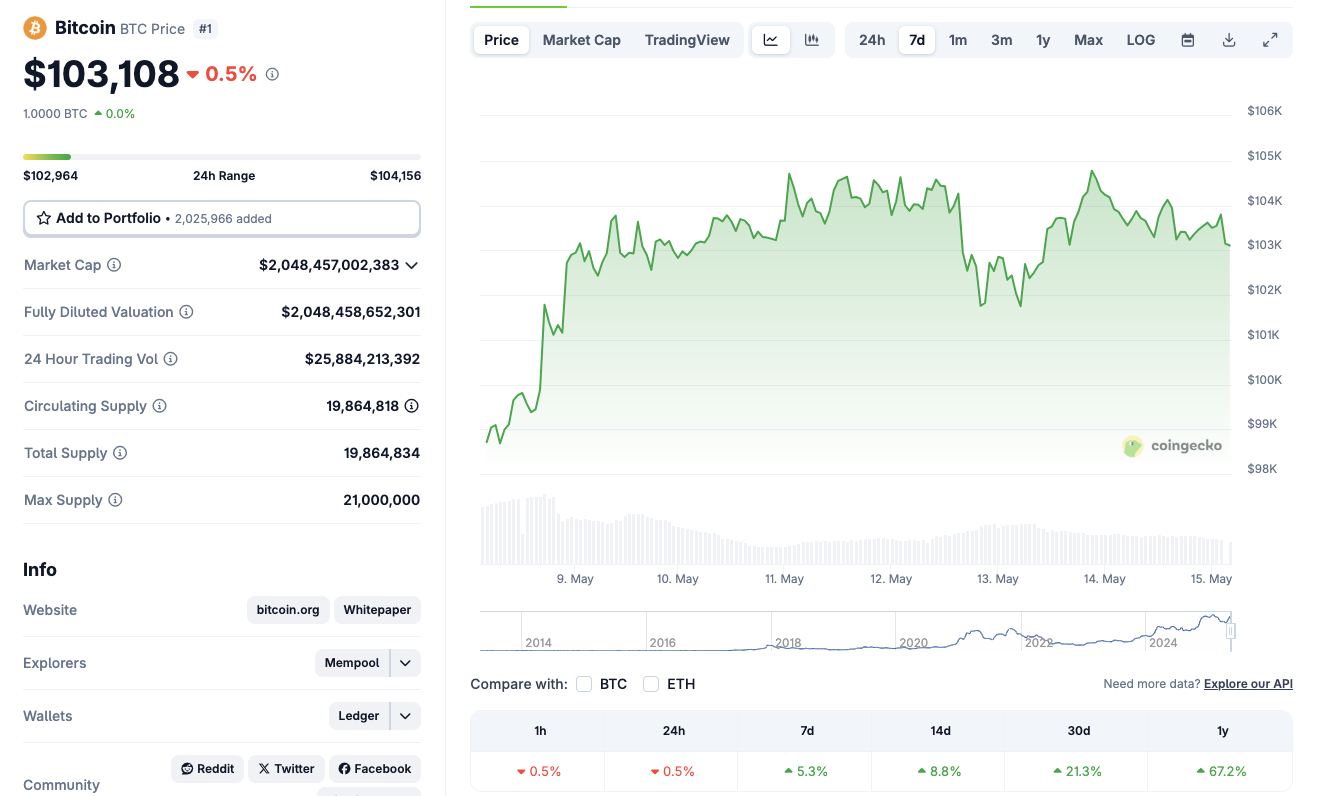Switch to TradingView tab

[x=687, y=40]
